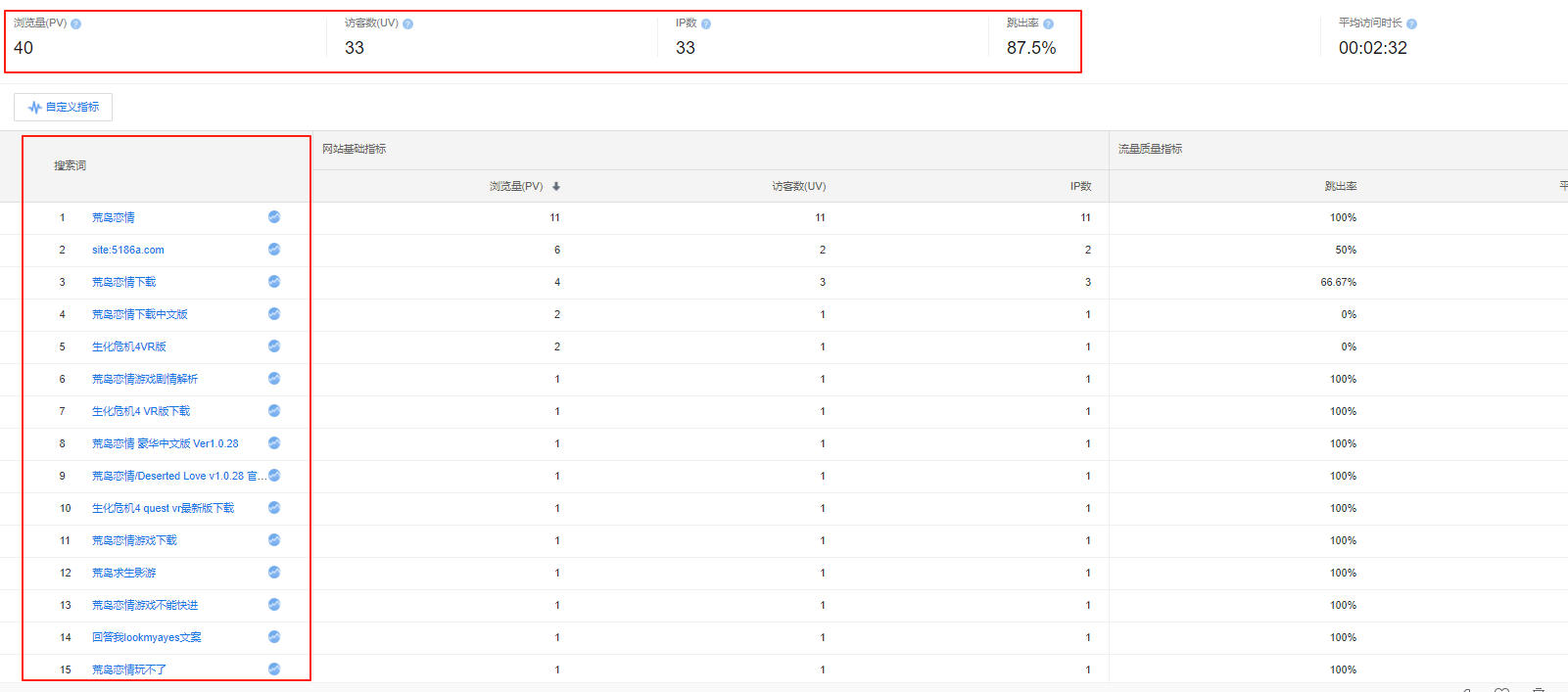Toggle sort arrow on 浏览量(PV) column
Screen dimensions: 1568x692
(556, 186)
